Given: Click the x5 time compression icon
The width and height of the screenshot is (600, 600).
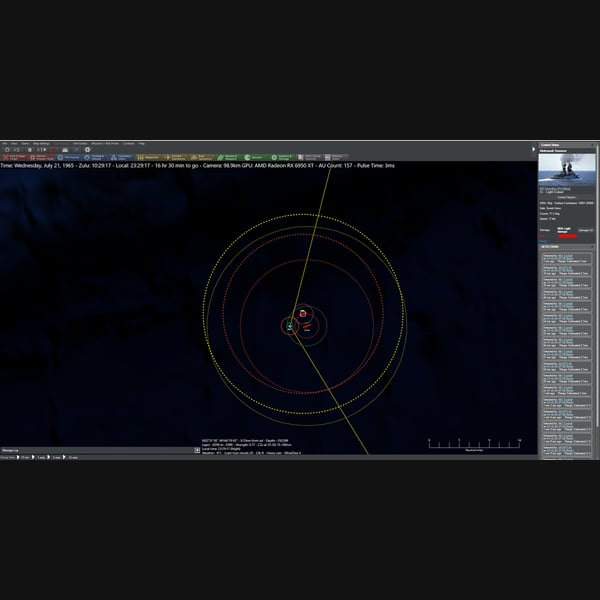Looking at the screenshot, I should coord(17,150).
